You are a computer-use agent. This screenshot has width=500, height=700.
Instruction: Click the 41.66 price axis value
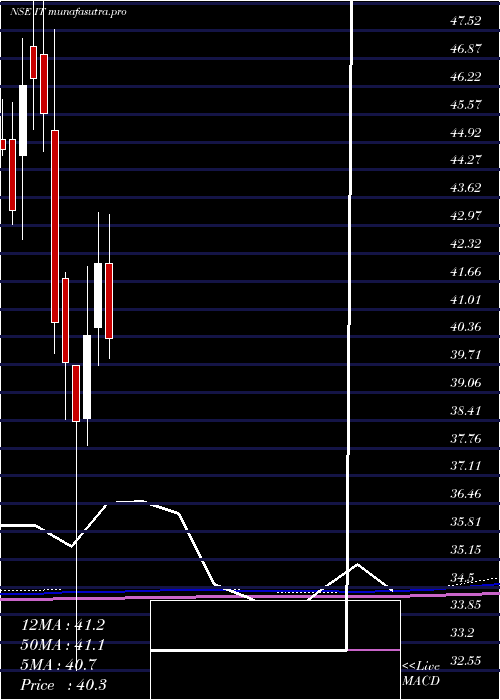[x=465, y=271]
